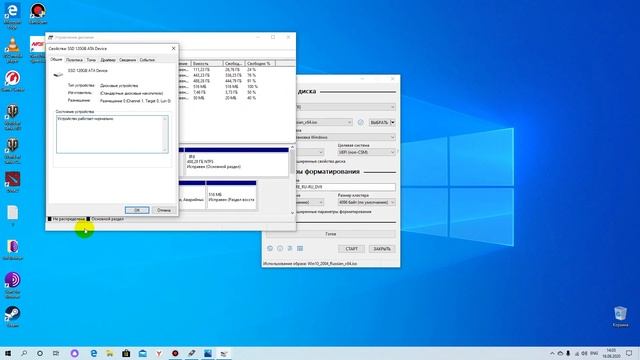Open Mail app on taskbar
Screen dimensions: 640x360
[x=142, y=353]
